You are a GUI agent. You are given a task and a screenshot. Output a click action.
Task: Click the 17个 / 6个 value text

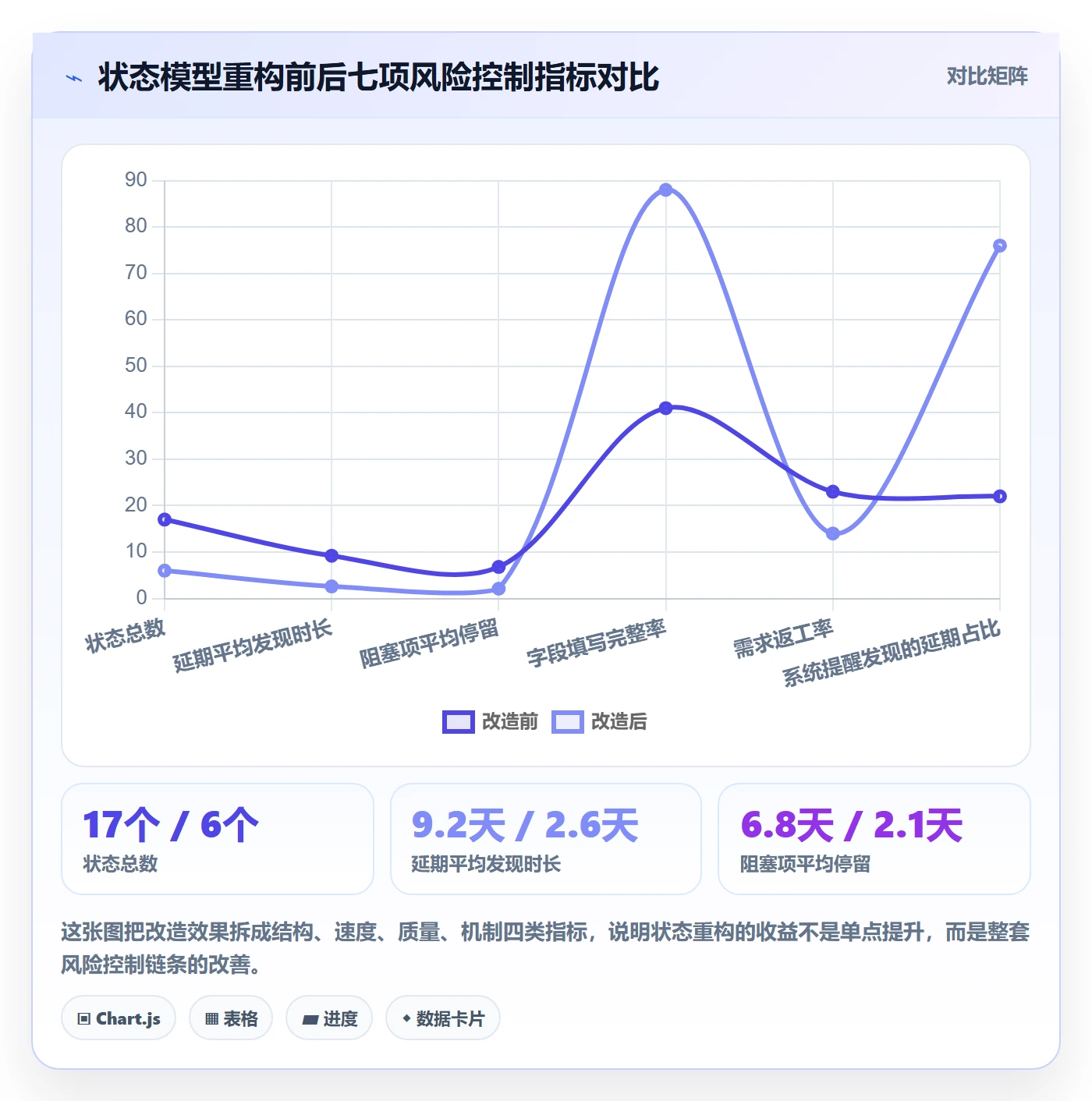[x=171, y=825]
